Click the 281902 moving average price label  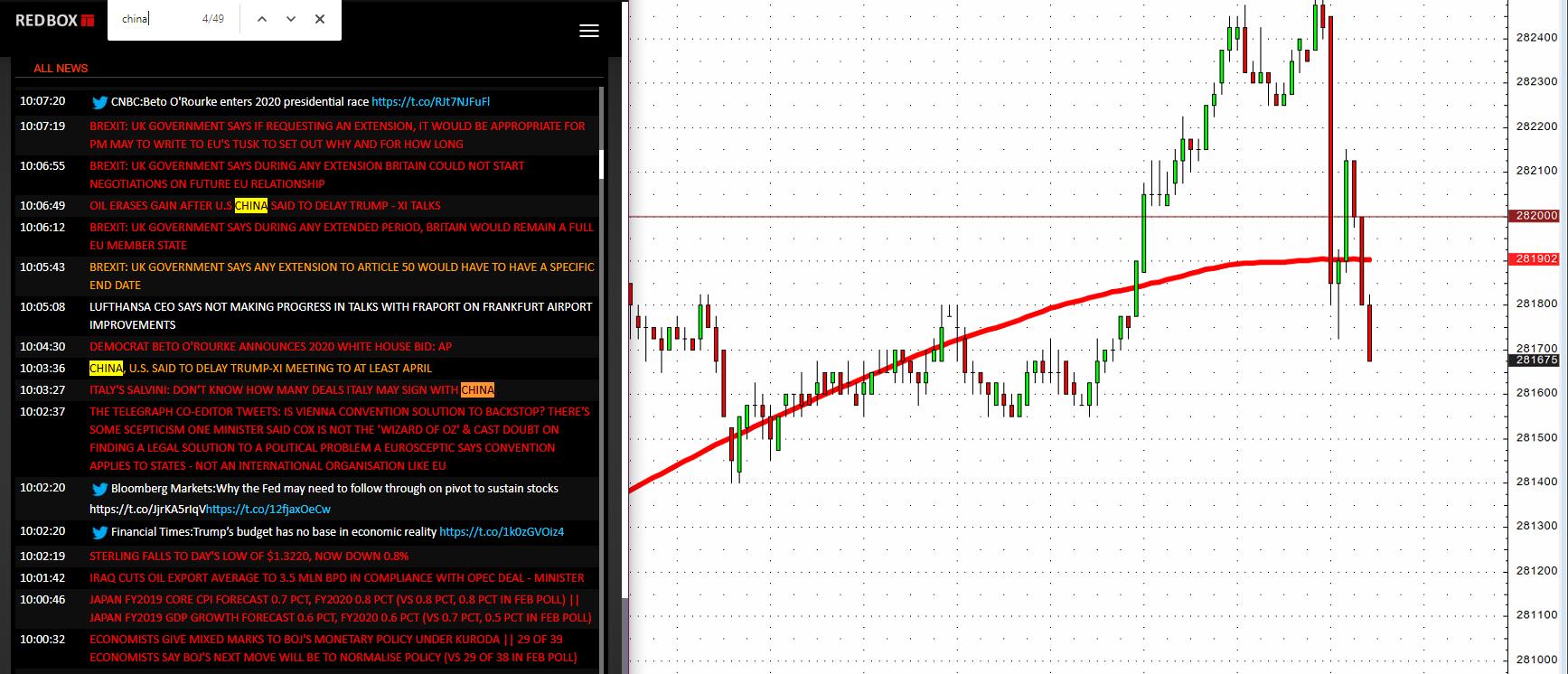point(1536,259)
